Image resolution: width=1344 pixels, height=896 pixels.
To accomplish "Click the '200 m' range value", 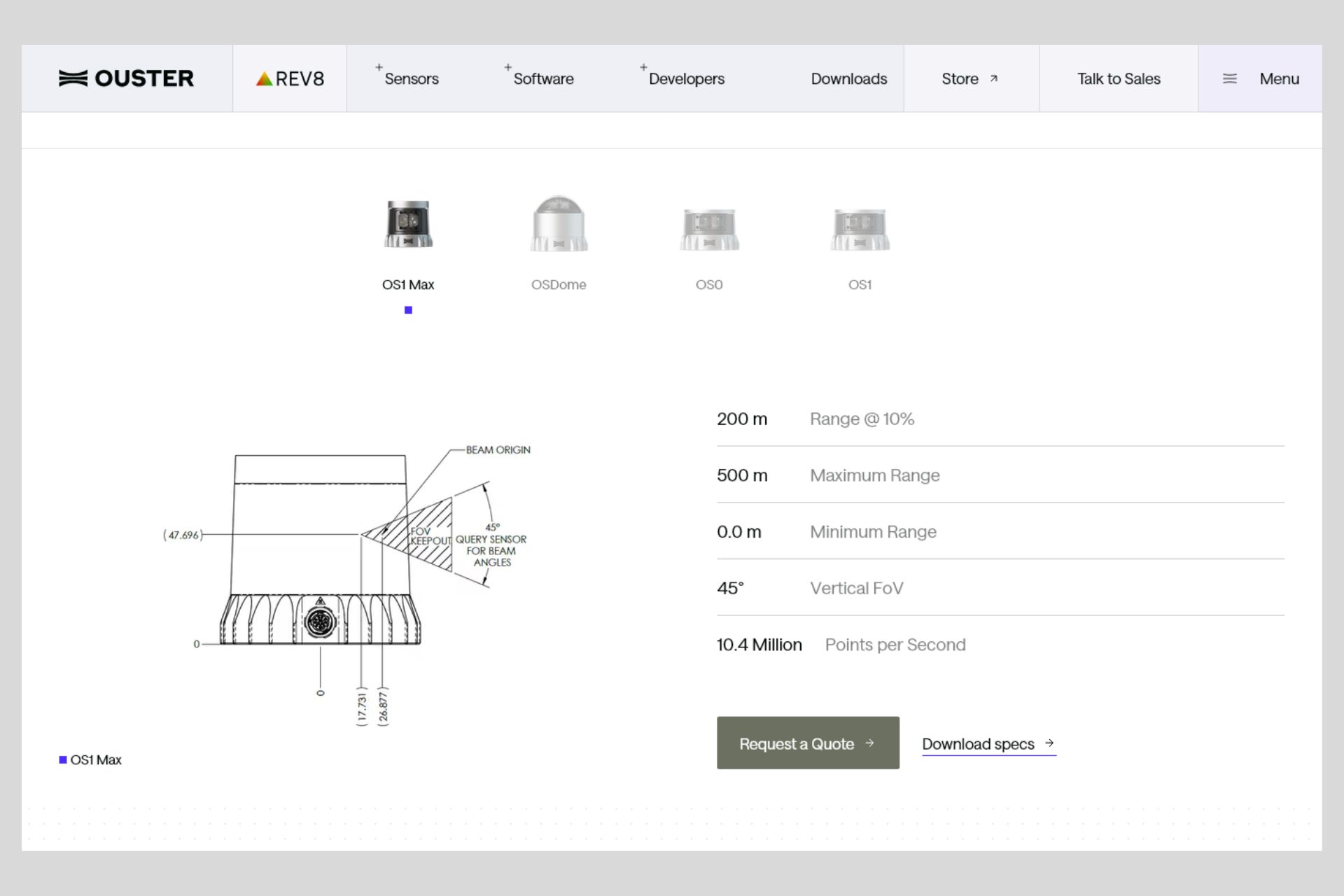I will 742,419.
